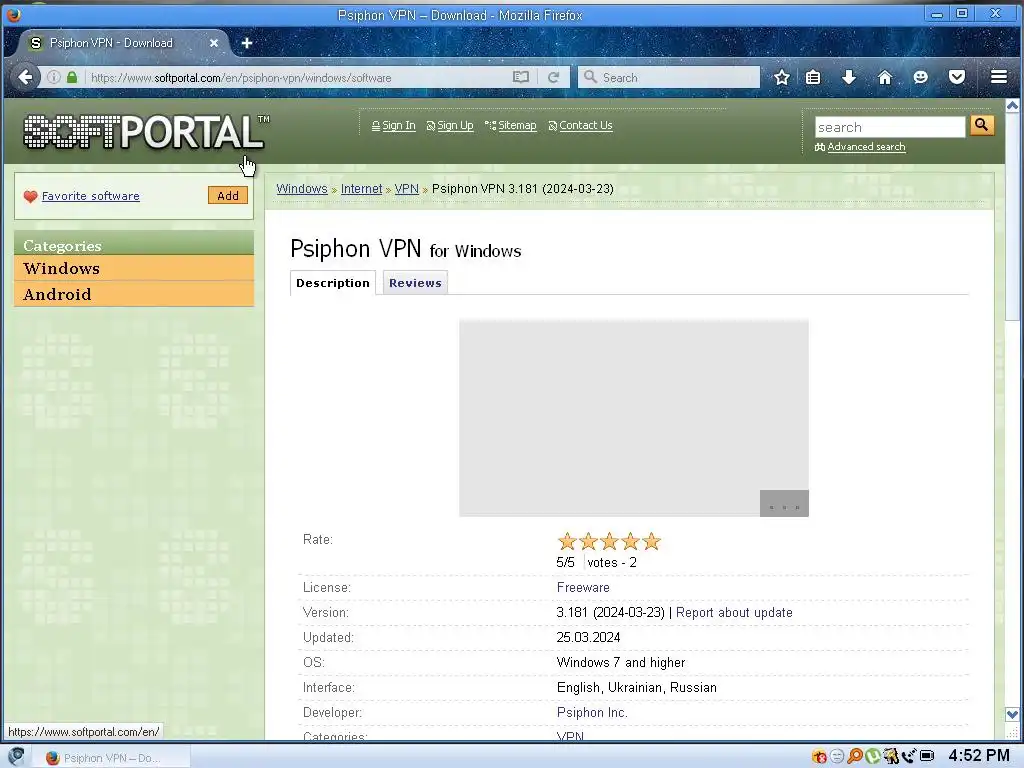Screen dimensions: 1024x768
Task: Click the '25.03.2024' updated date
Action: click(x=588, y=637)
